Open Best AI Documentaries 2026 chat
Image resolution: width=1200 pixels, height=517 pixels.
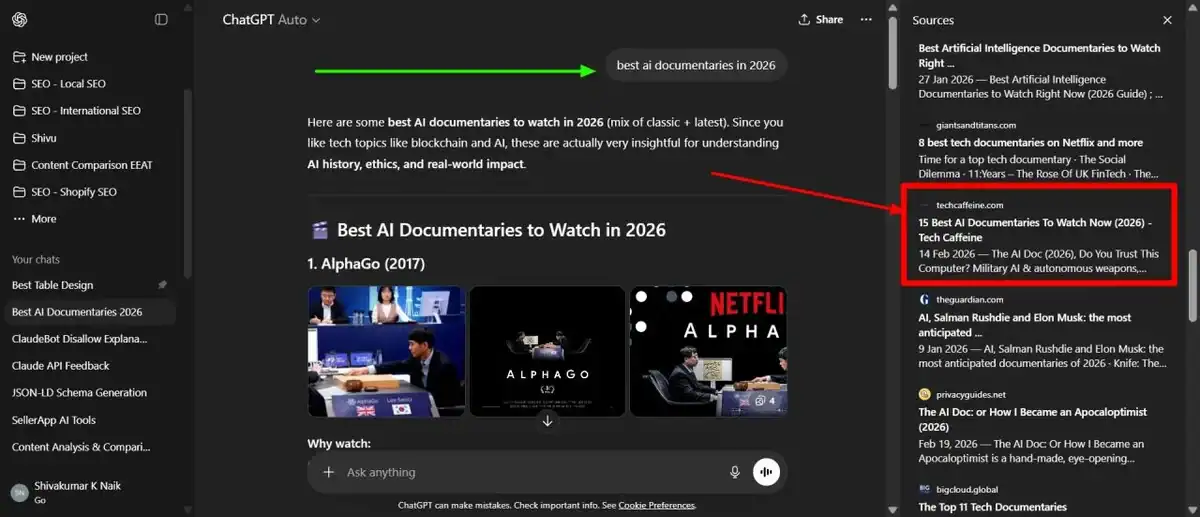(88, 312)
